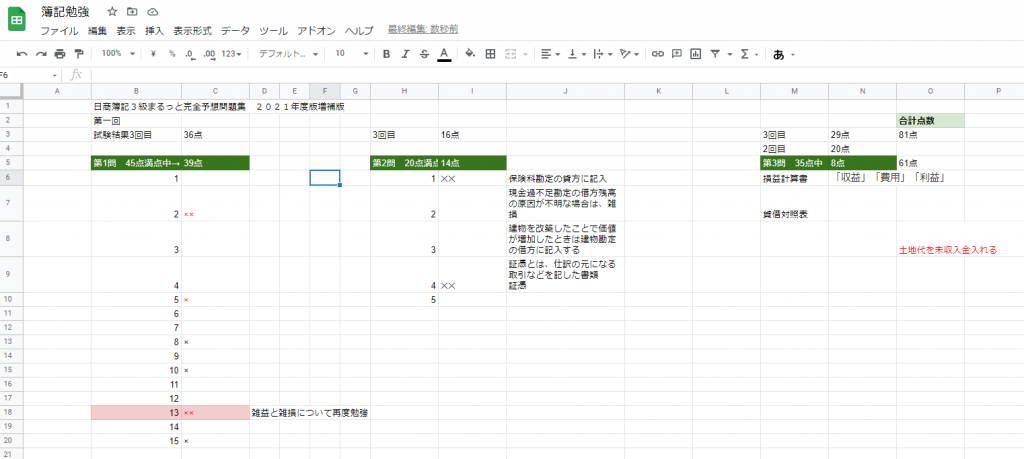
Task: Insert a comment
Action: (x=677, y=54)
